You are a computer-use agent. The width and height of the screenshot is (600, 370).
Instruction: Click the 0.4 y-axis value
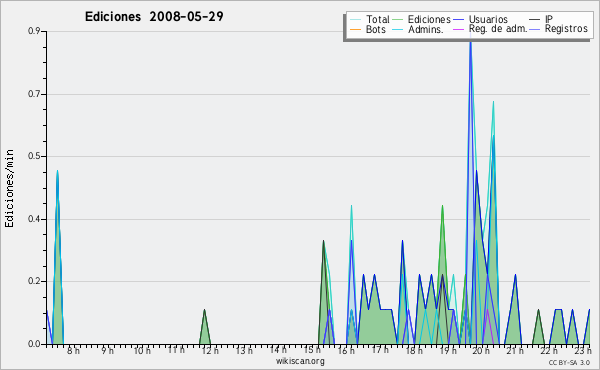click(34, 219)
